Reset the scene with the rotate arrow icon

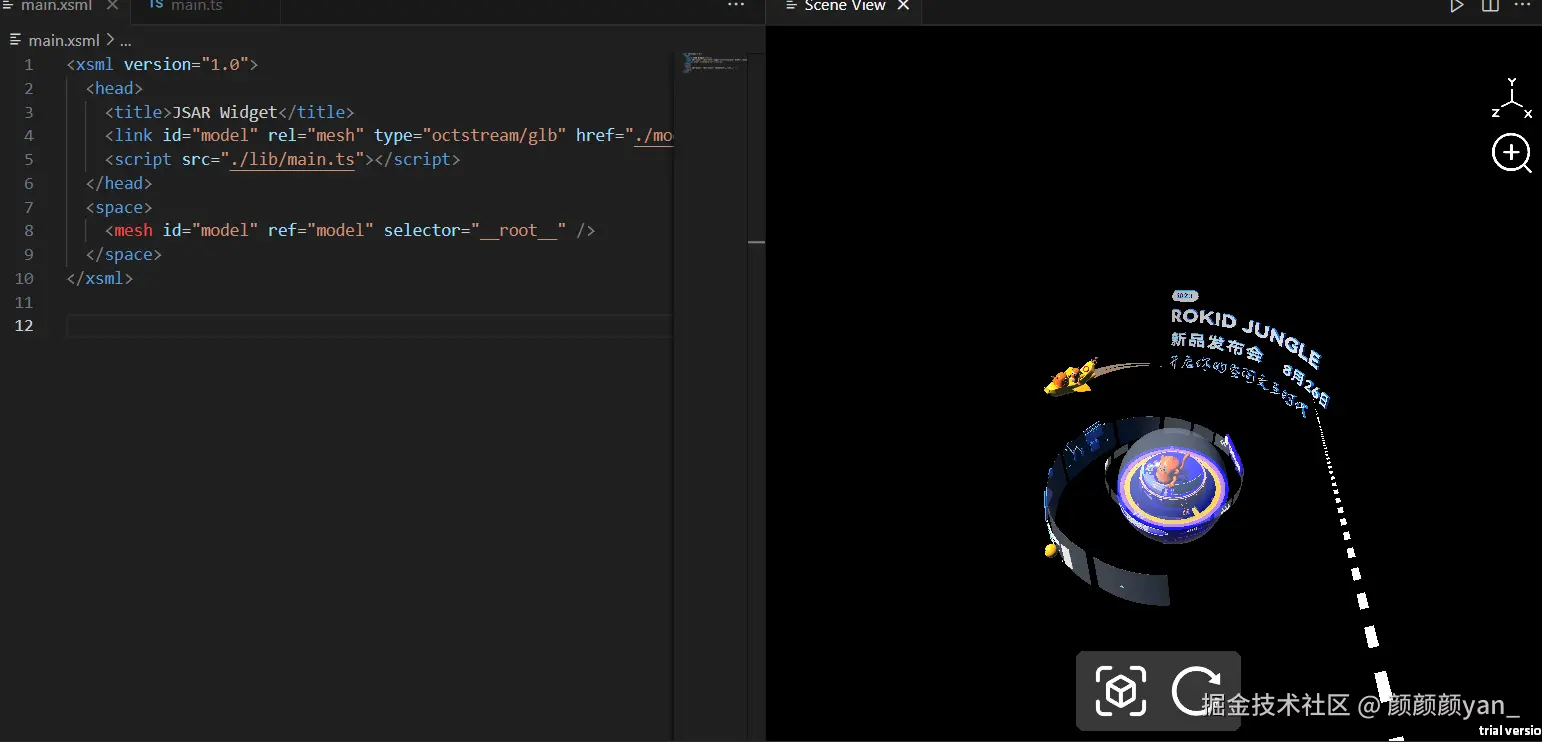click(1196, 690)
